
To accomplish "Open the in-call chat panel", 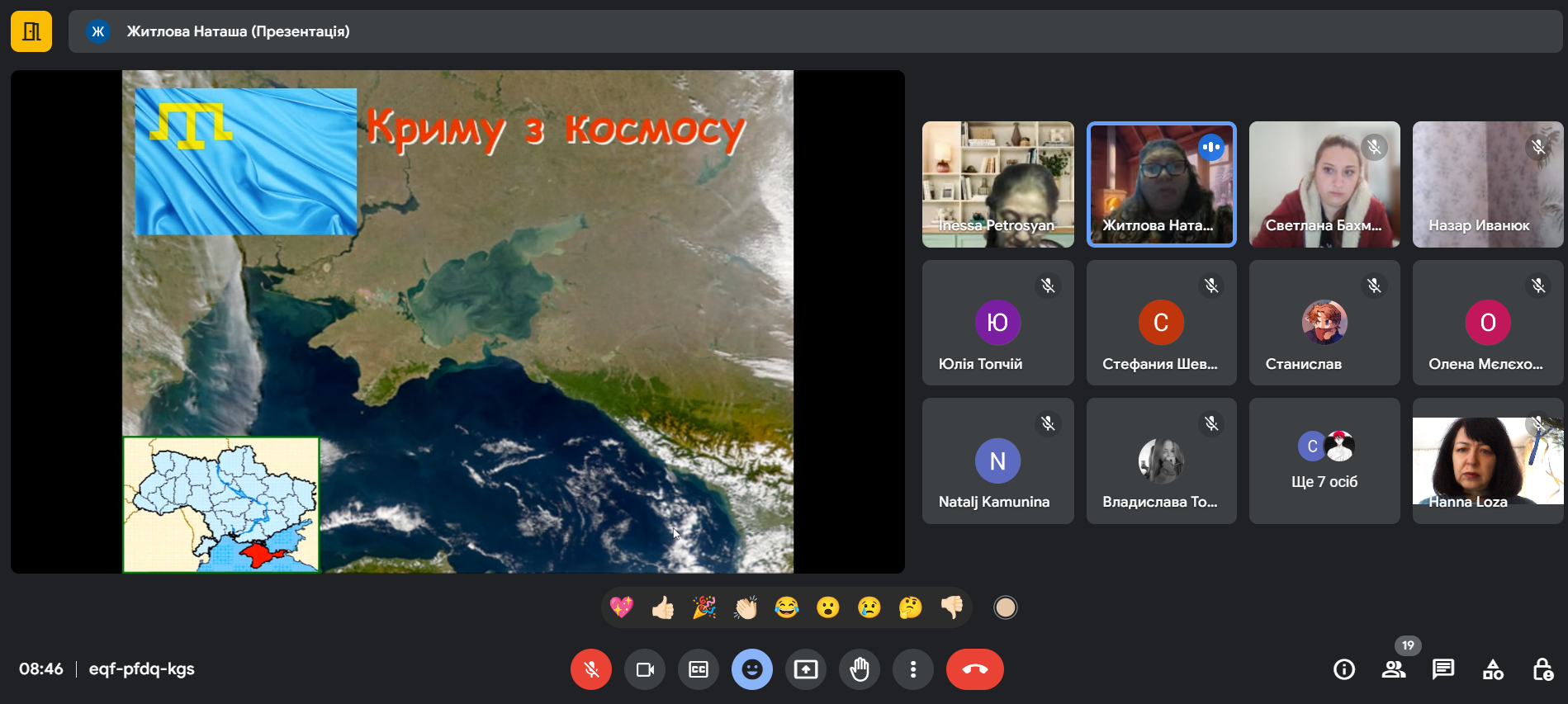I will (x=1443, y=669).
